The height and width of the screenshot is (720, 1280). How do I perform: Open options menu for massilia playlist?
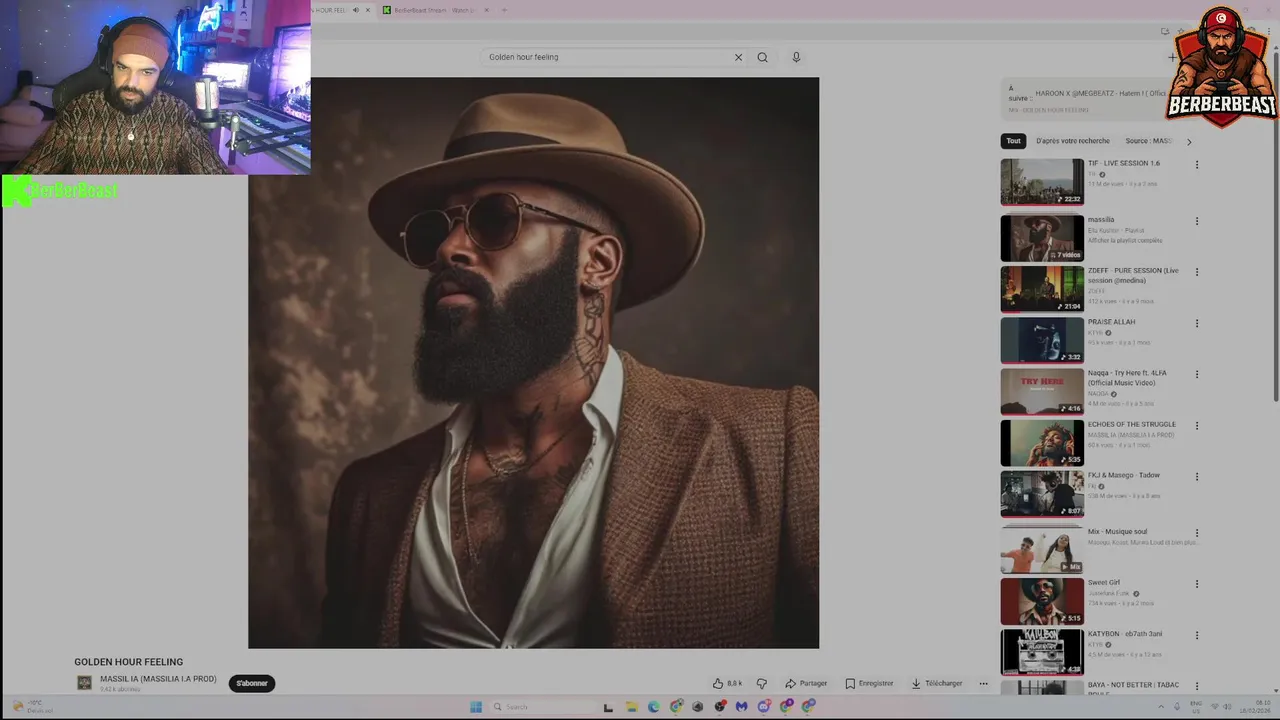(1196, 221)
